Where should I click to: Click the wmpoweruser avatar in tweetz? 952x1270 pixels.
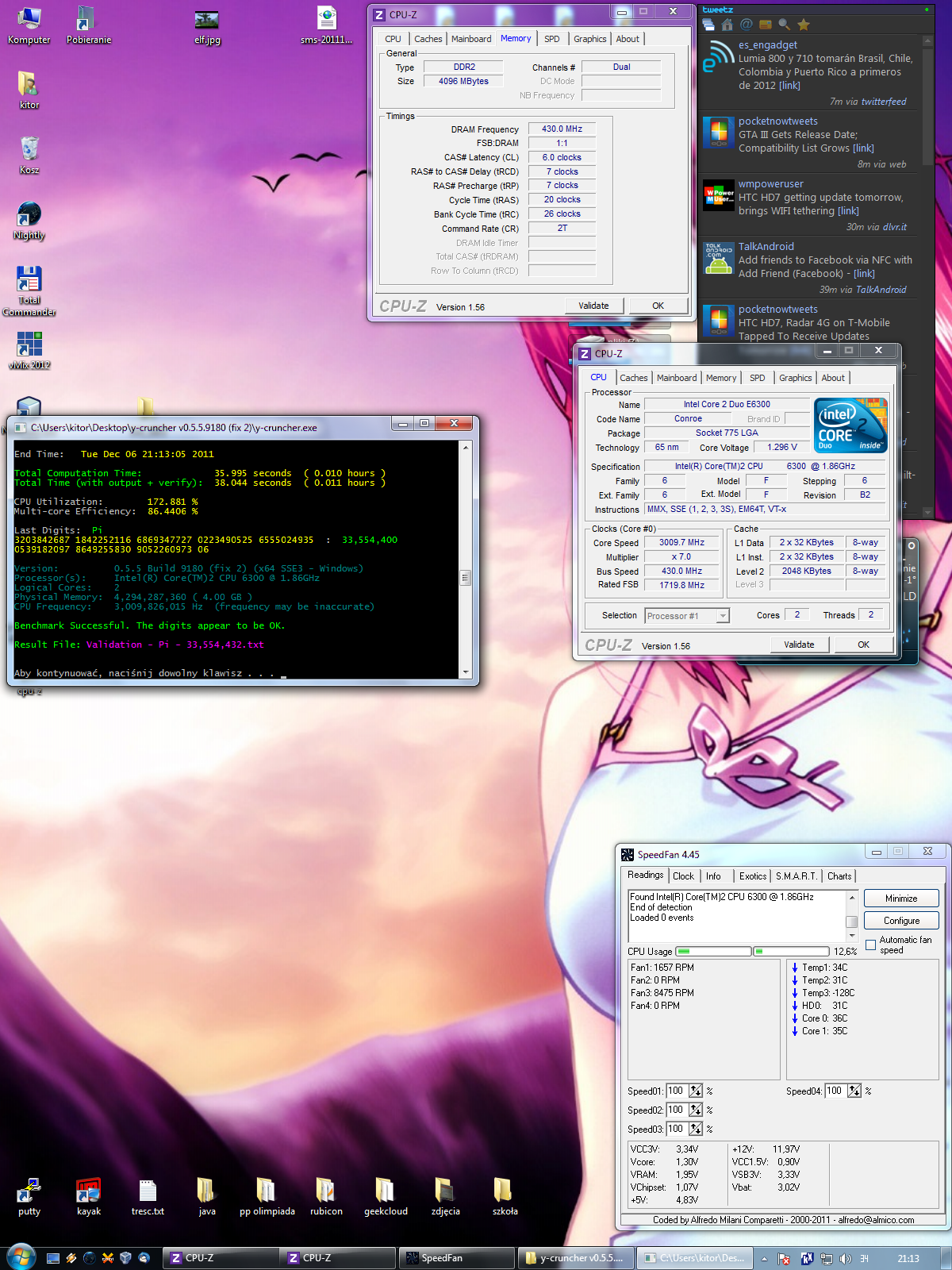click(x=719, y=195)
